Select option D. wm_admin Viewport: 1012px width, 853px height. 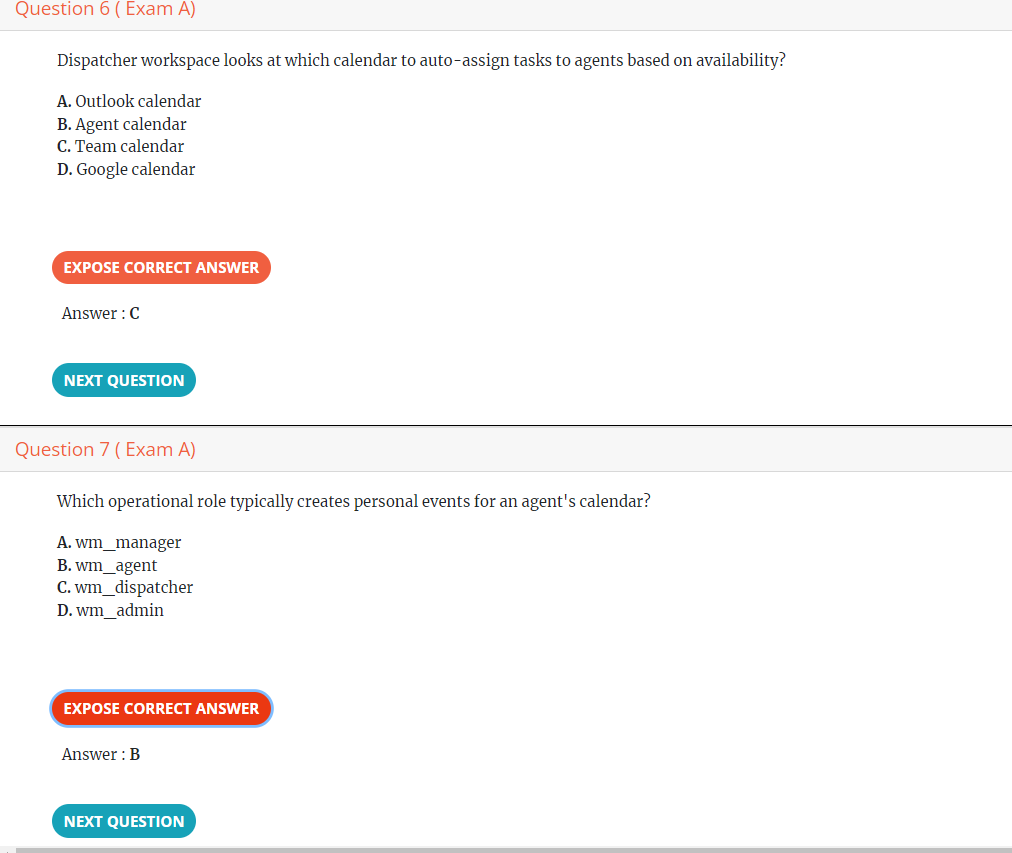(x=110, y=610)
